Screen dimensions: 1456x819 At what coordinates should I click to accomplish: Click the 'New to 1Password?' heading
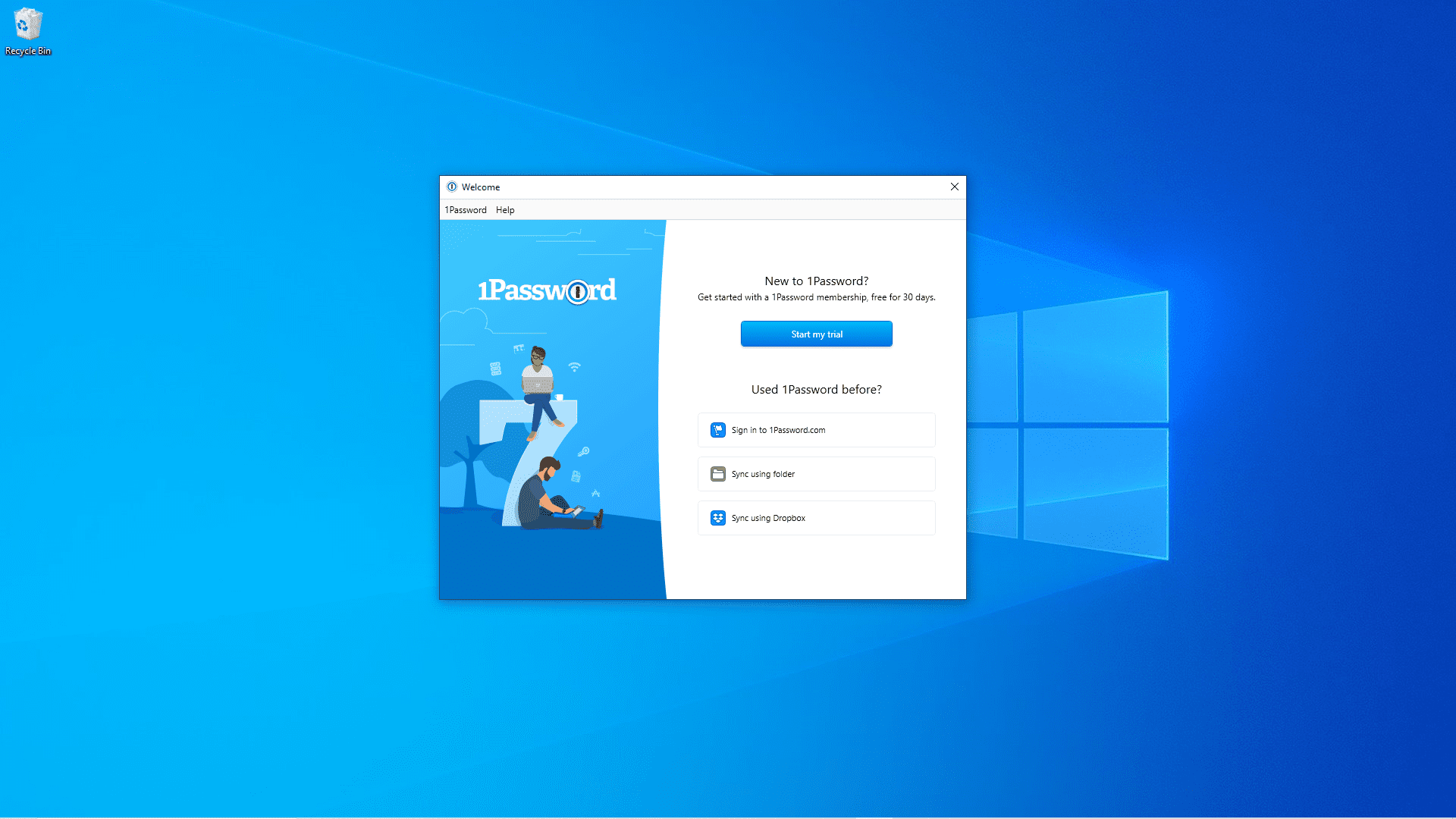point(817,281)
